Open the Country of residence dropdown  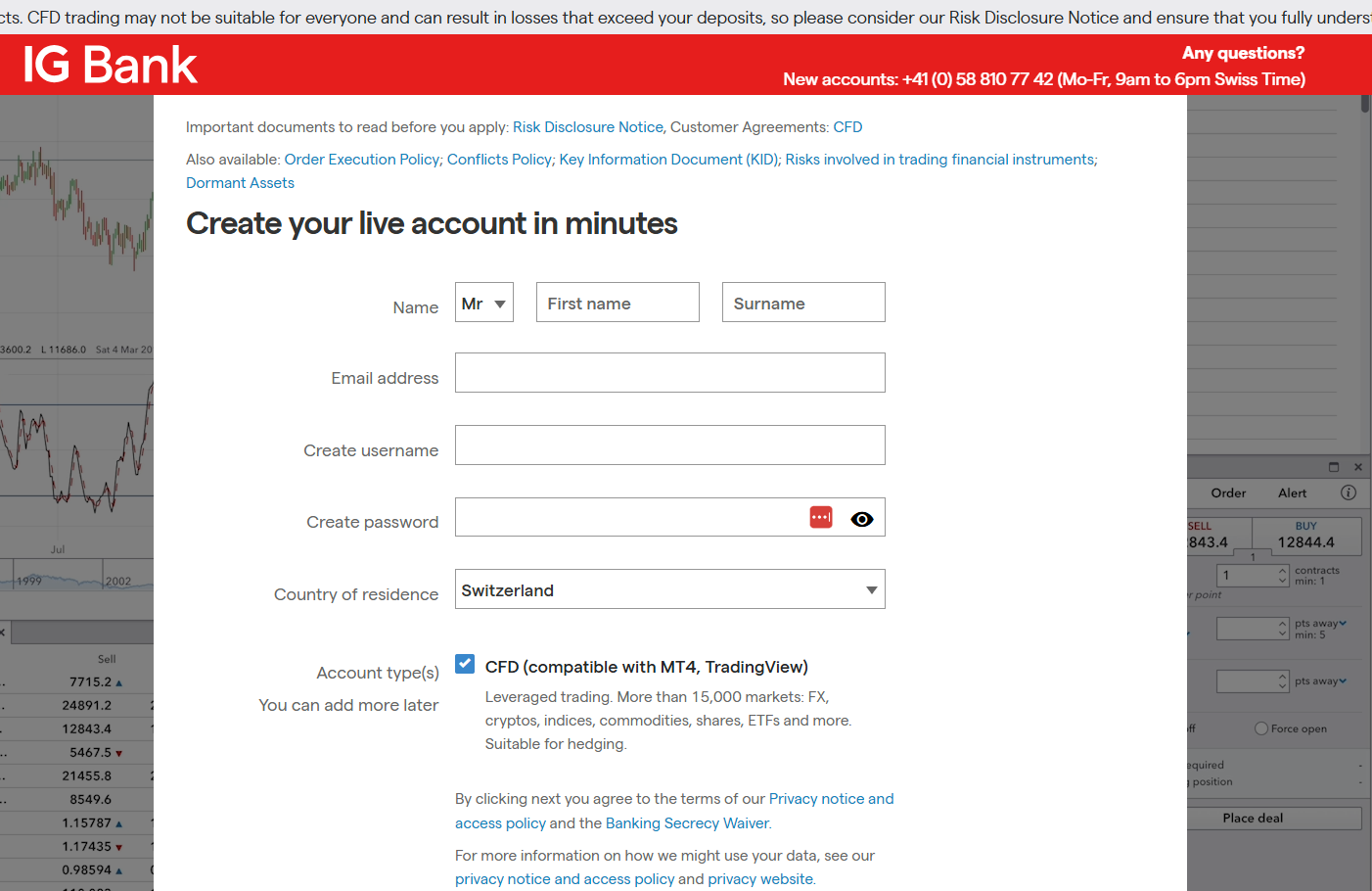670,589
